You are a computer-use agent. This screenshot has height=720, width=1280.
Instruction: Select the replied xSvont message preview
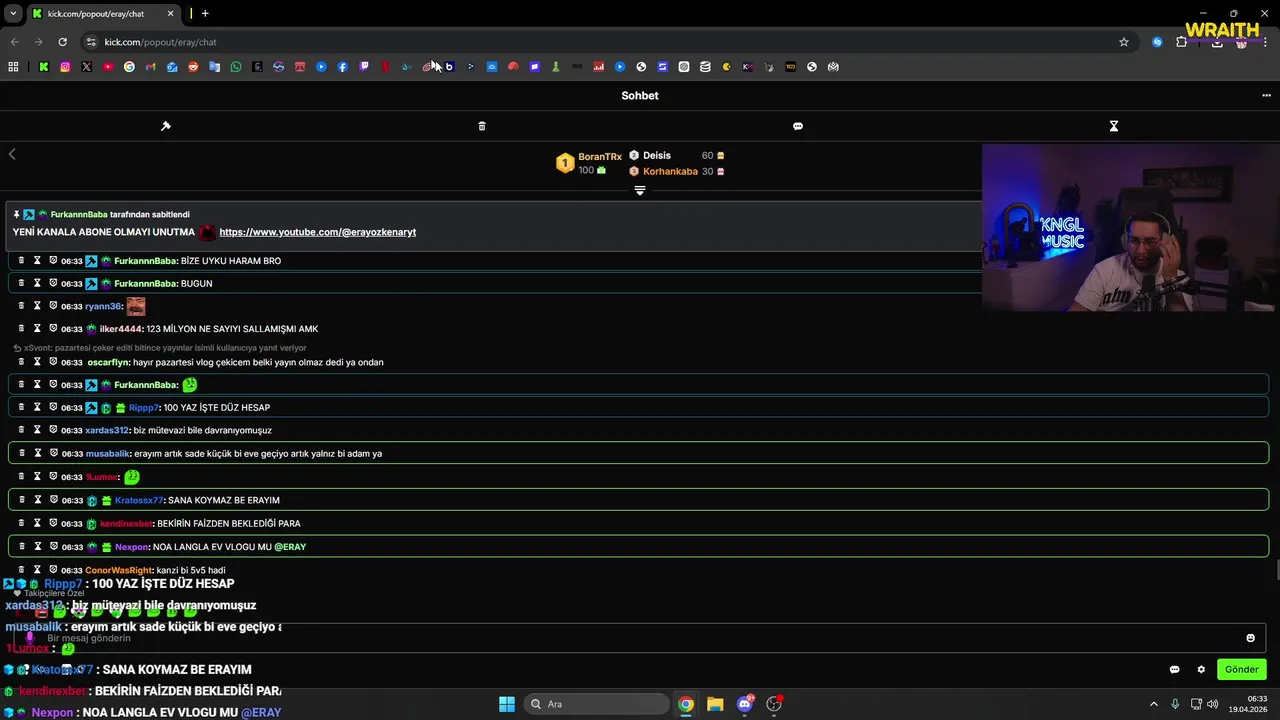(160, 348)
